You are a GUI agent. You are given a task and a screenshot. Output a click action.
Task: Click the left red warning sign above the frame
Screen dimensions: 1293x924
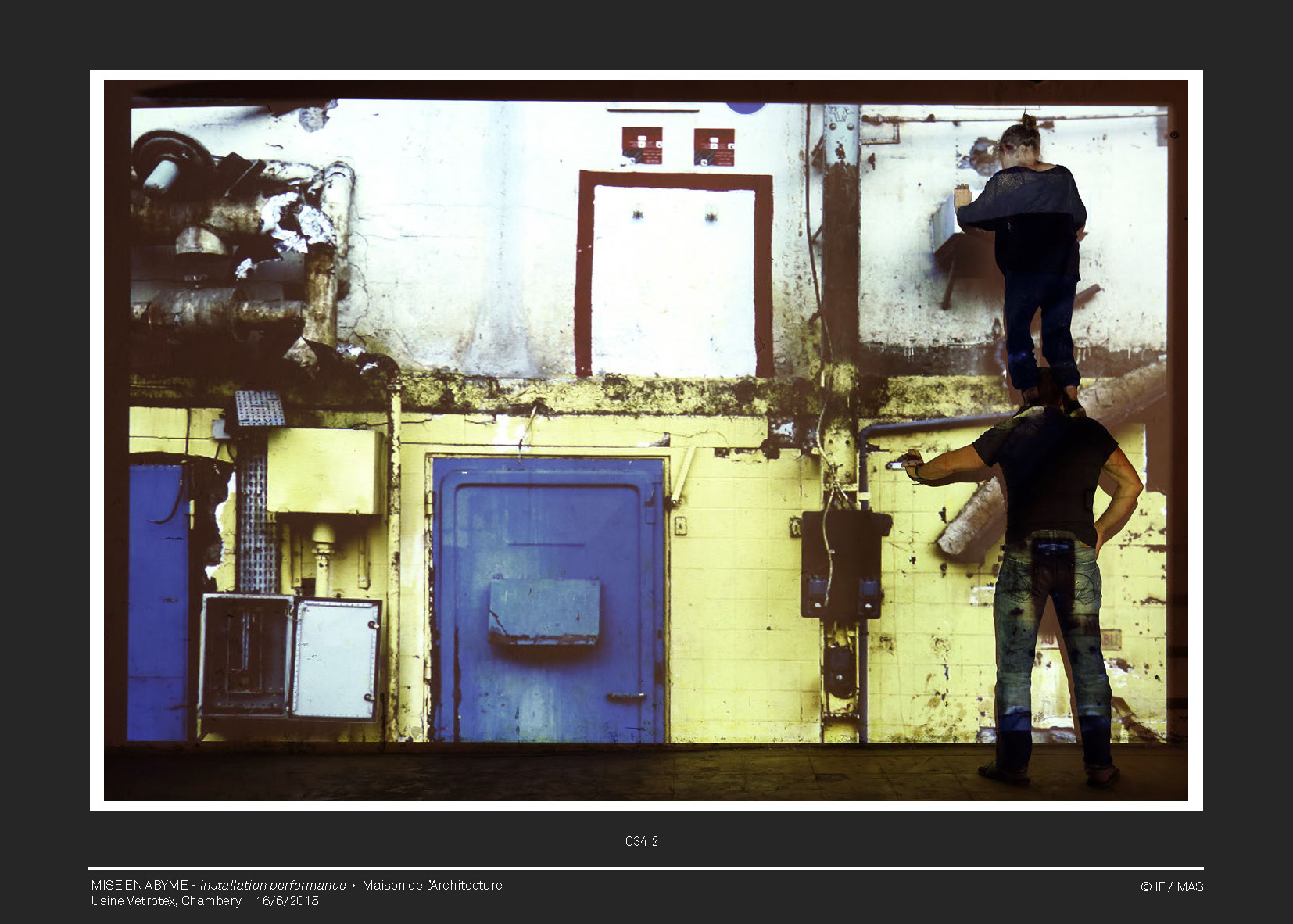click(x=642, y=146)
